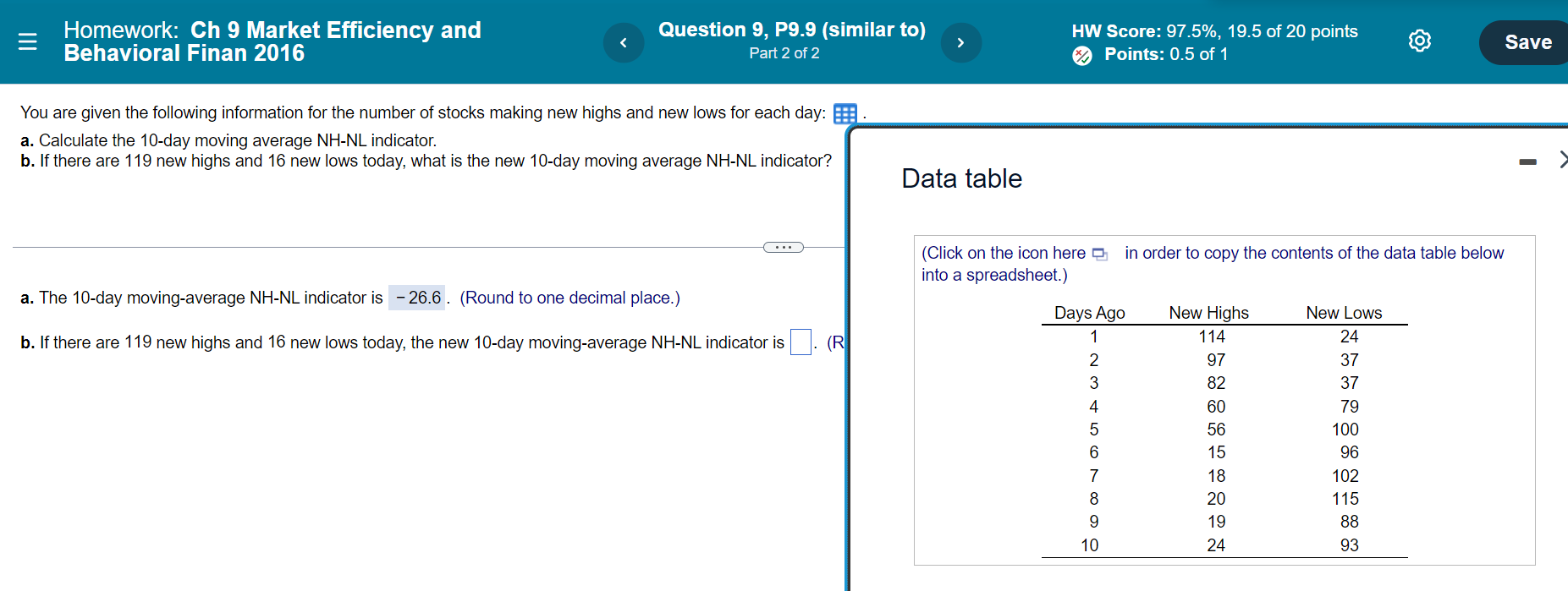Click the 'Points: 0.5 of 1' text
This screenshot has height=591, width=1568.
(1166, 54)
